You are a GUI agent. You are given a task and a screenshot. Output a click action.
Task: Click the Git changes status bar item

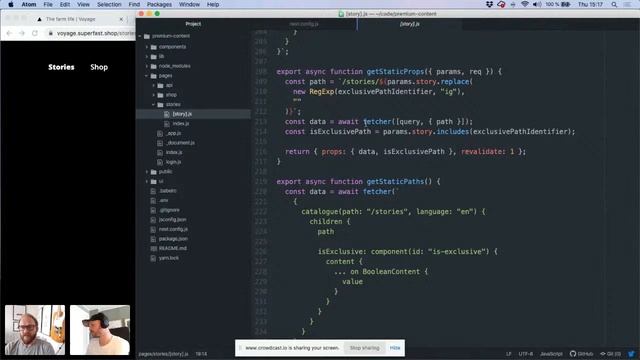click(x=611, y=354)
